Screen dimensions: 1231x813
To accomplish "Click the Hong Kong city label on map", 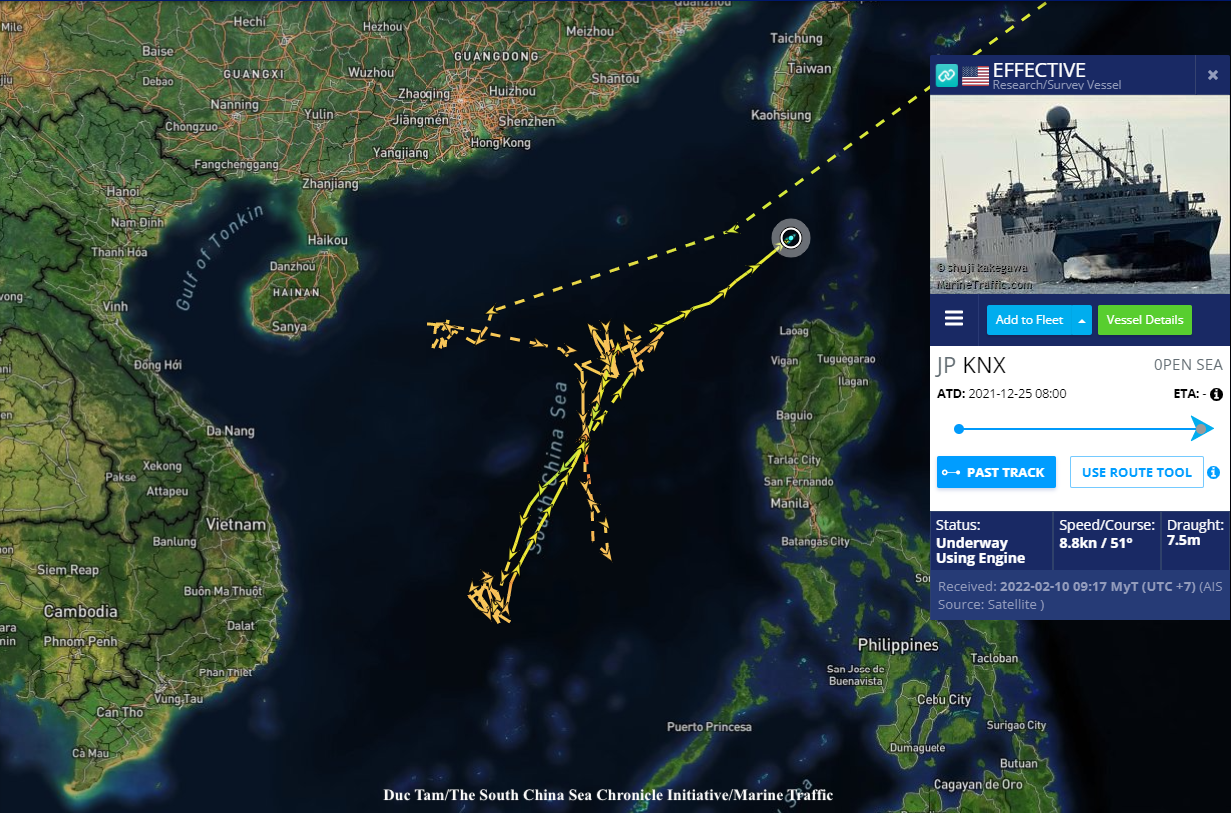I will point(501,143).
